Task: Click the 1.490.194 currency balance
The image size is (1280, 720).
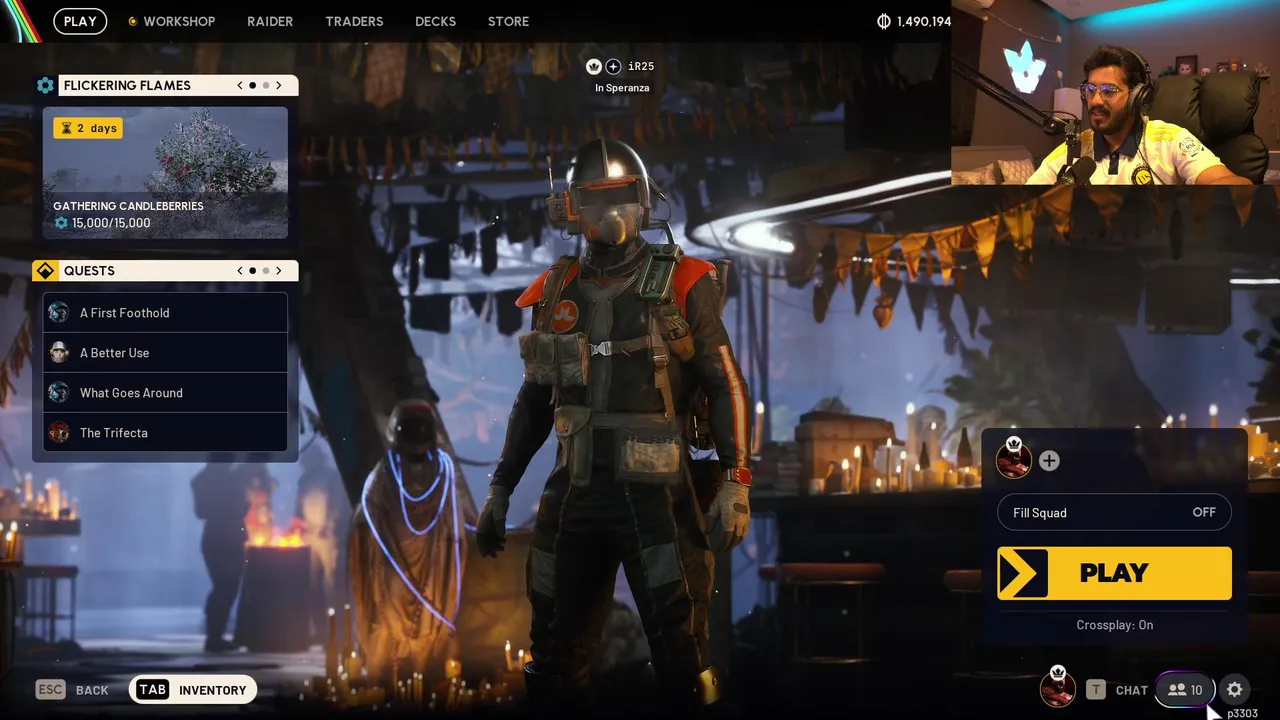Action: (923, 21)
